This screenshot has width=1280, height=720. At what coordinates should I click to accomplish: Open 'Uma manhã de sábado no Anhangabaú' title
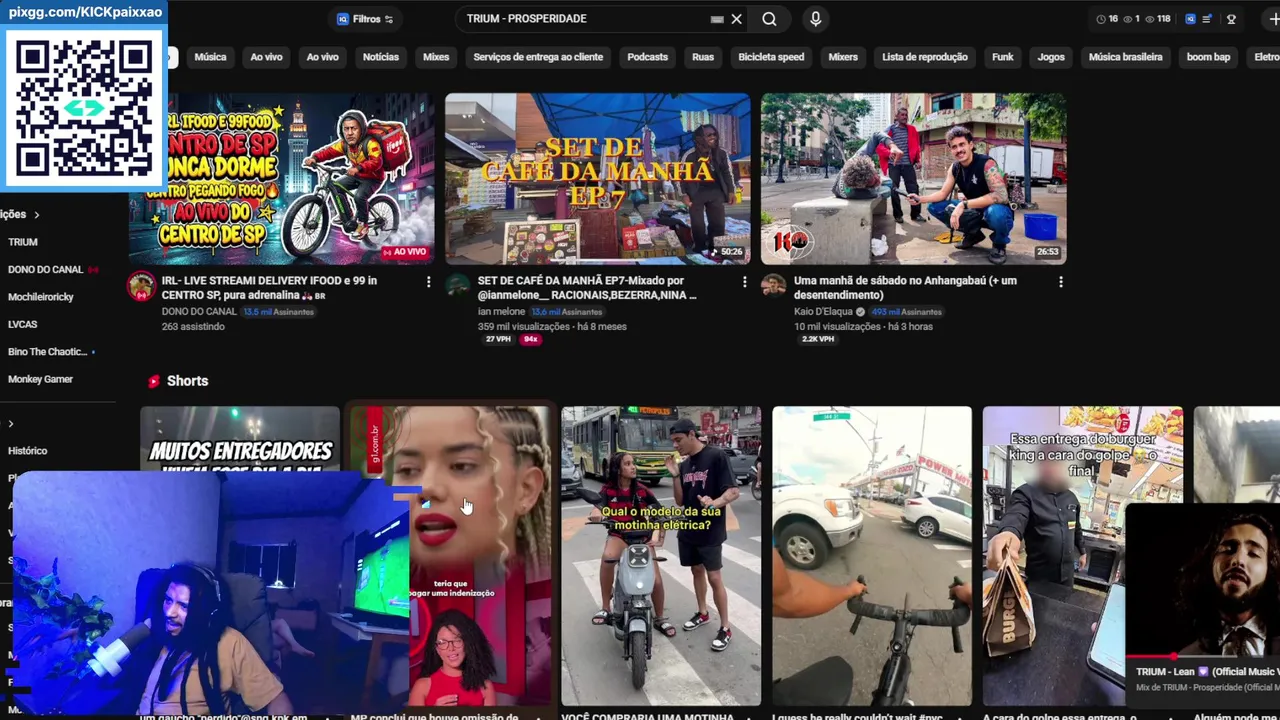coord(905,288)
